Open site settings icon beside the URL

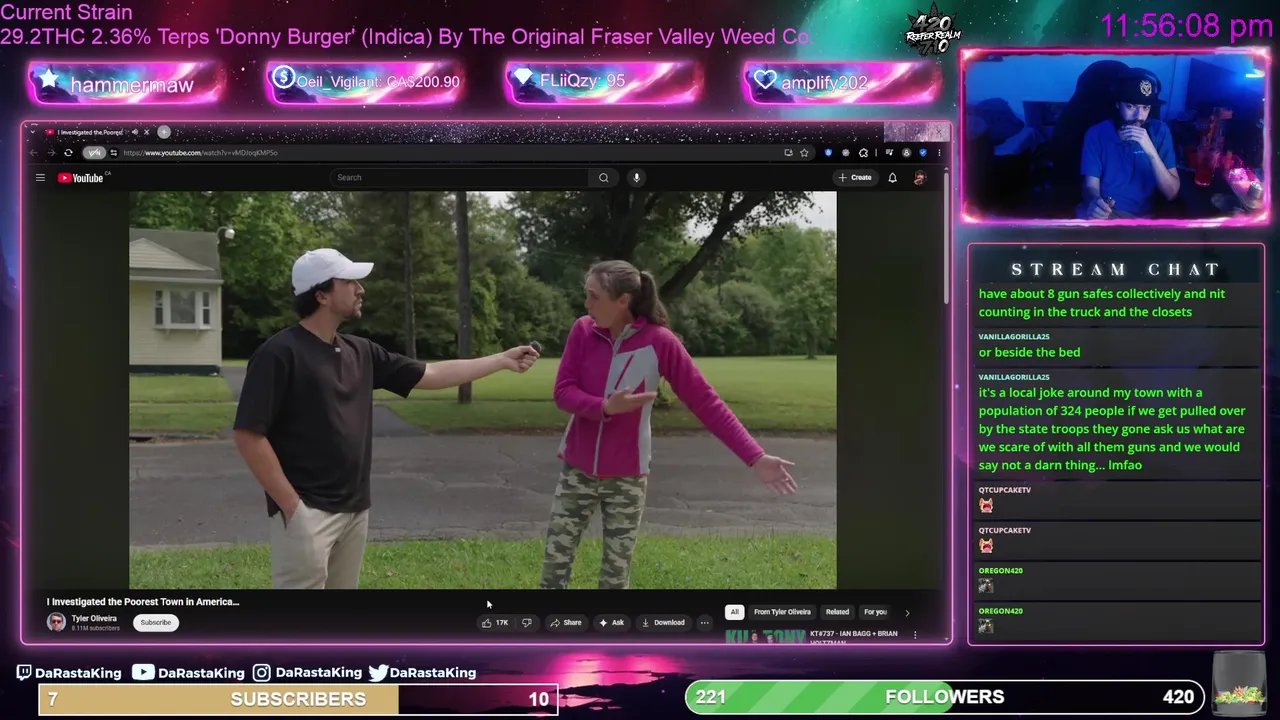pos(113,153)
